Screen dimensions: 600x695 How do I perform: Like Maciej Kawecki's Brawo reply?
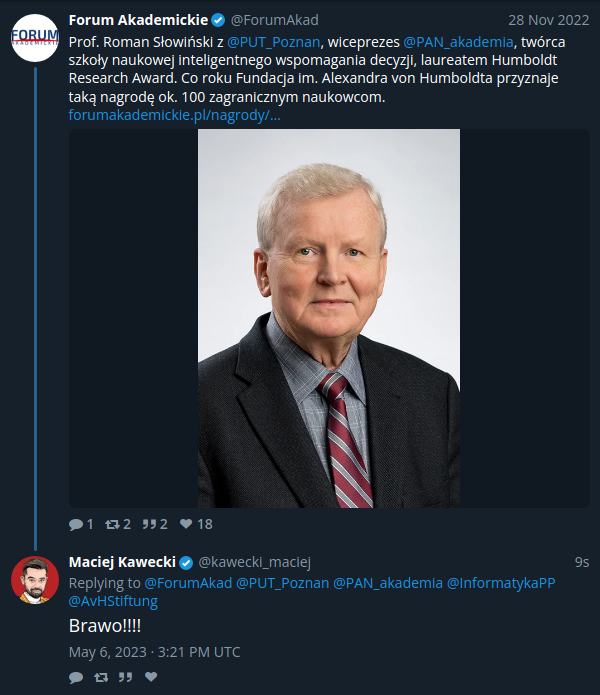(x=151, y=677)
